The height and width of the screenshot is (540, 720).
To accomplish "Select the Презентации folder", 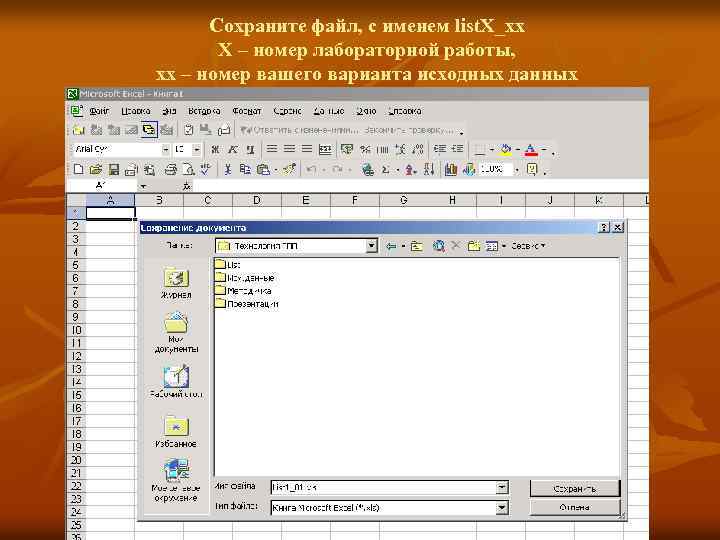I will tap(247, 304).
